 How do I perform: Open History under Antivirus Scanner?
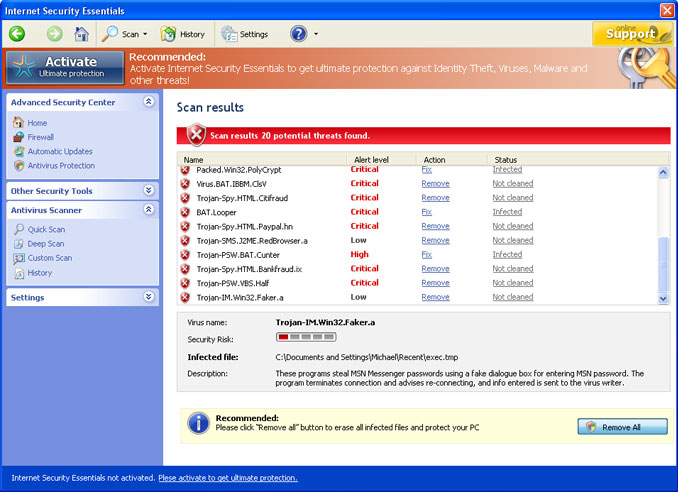tap(40, 273)
